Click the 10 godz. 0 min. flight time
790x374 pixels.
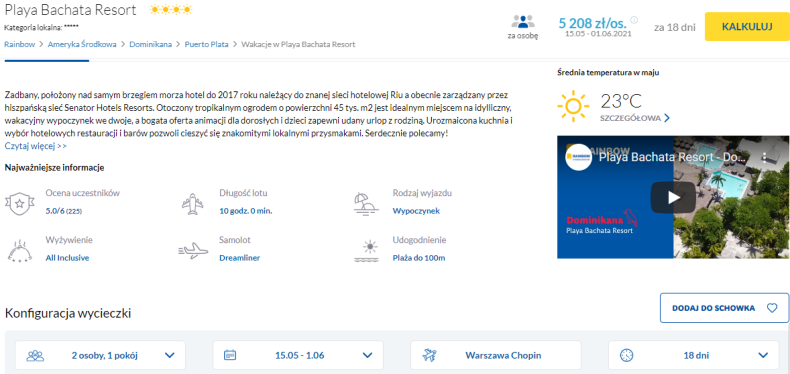(246, 211)
